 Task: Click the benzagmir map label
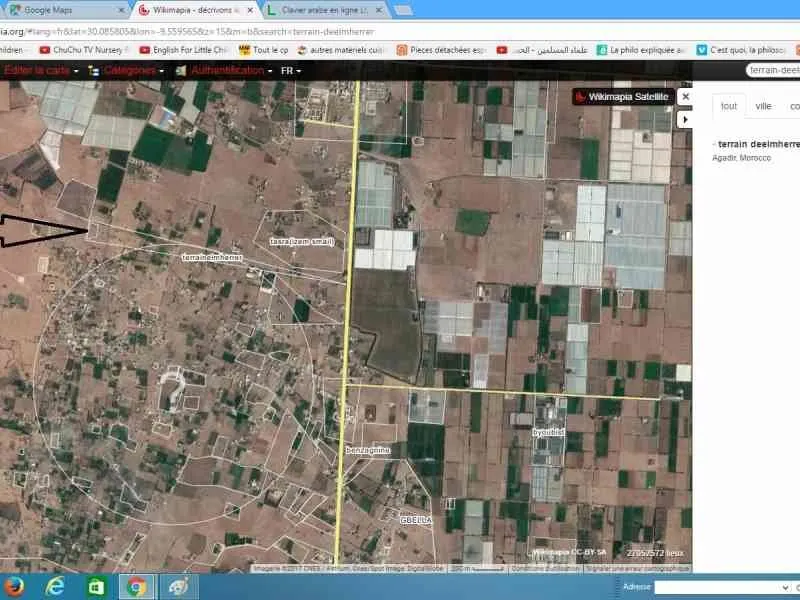pyautogui.click(x=368, y=451)
